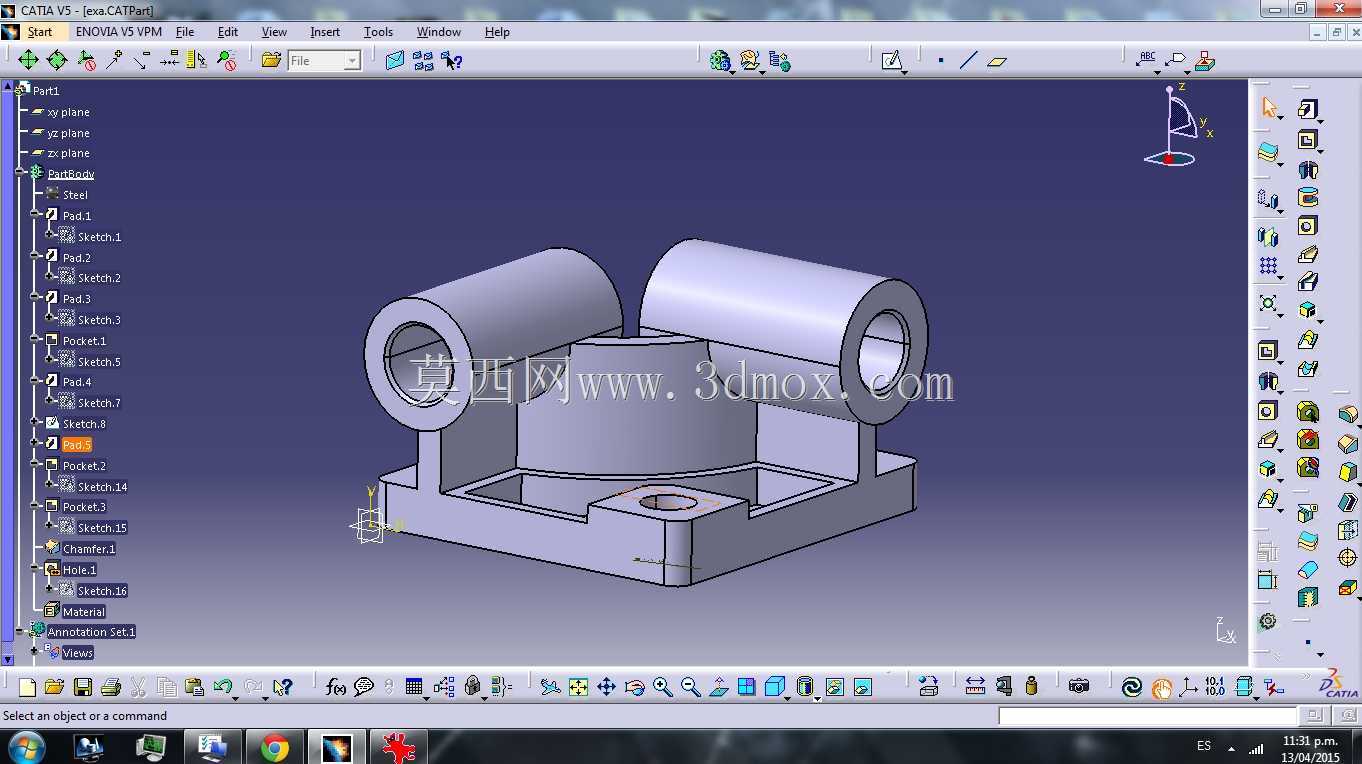Click the Plane tool icon in top toolbar
The image size is (1362, 764).
tap(996, 61)
